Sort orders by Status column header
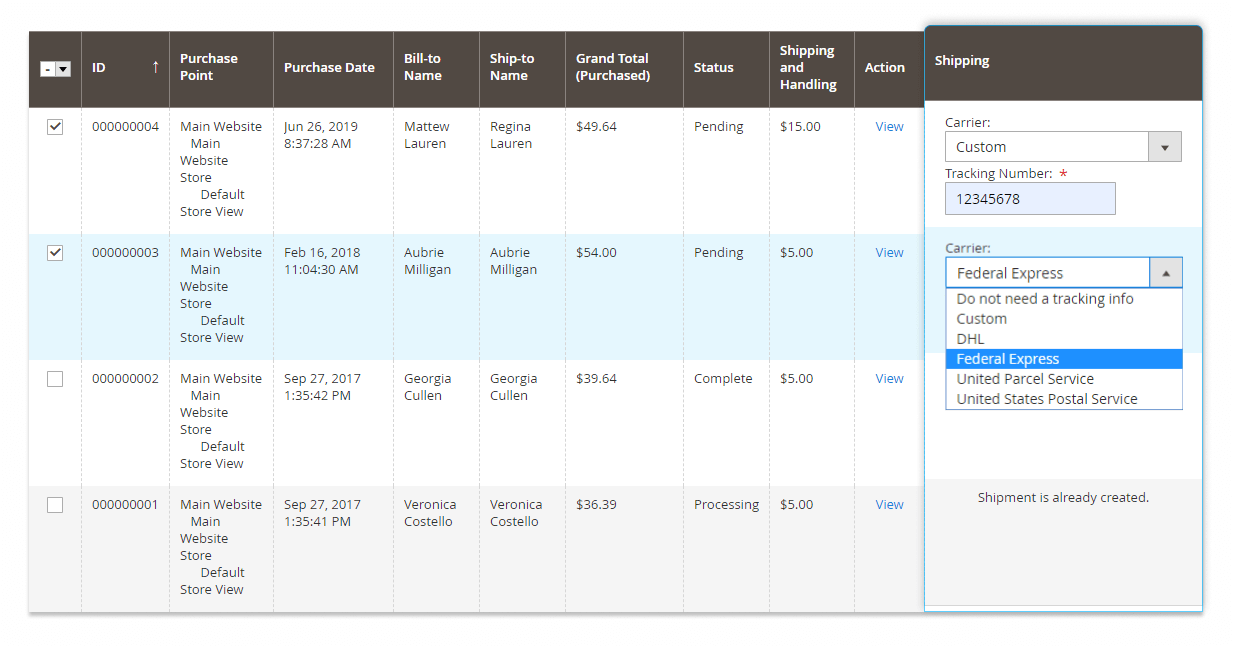The image size is (1233, 646). pyautogui.click(x=713, y=68)
